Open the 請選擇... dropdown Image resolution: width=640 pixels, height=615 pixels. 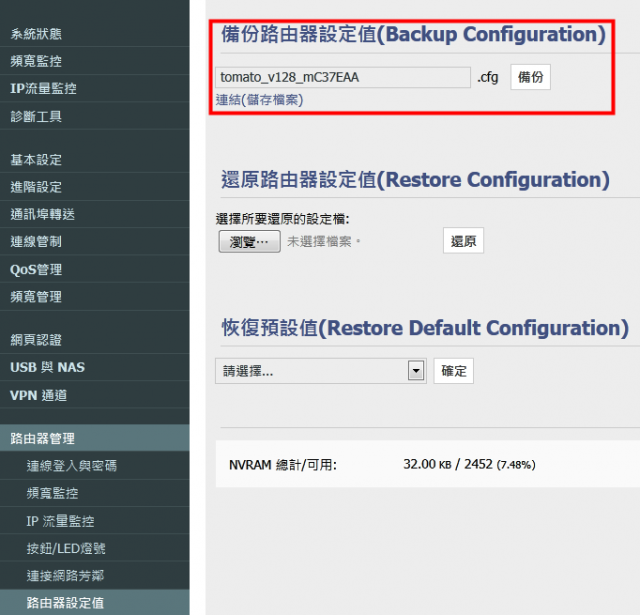pos(321,371)
